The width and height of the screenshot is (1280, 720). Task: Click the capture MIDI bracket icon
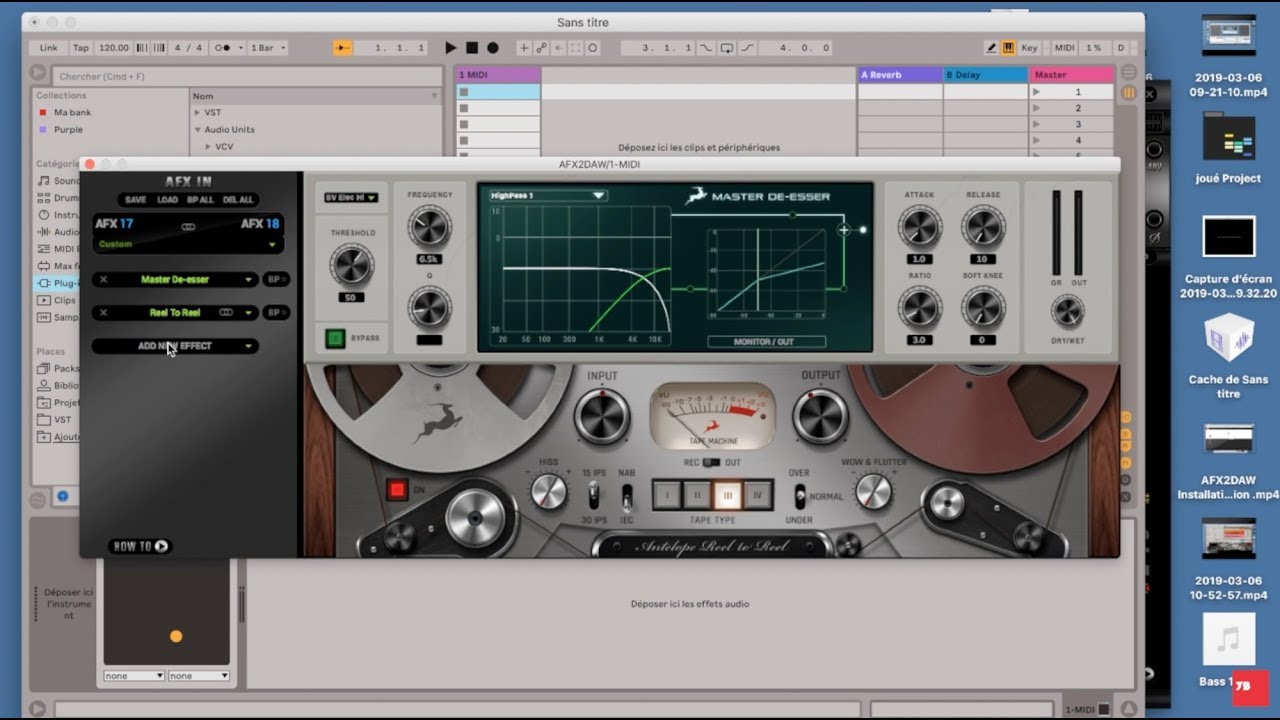pos(575,48)
